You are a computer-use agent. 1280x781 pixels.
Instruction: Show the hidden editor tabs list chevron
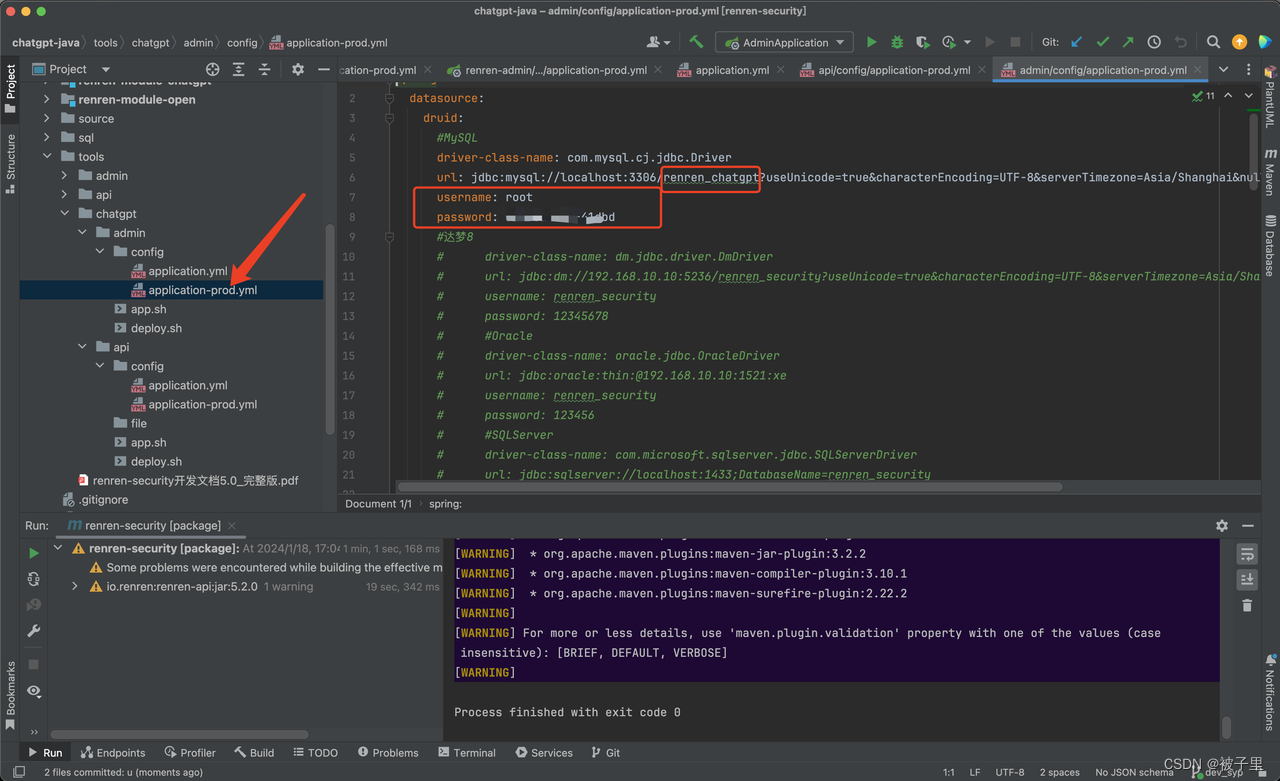tap(1223, 69)
